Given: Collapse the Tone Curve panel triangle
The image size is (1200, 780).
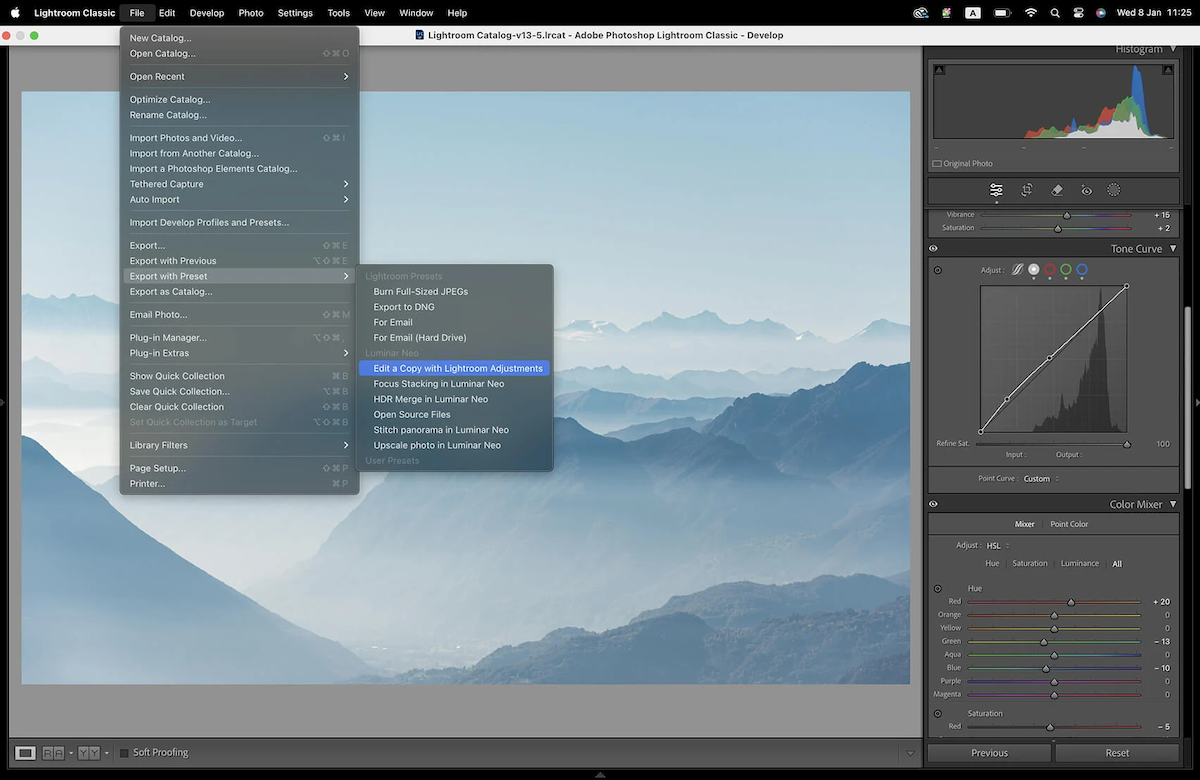Looking at the screenshot, I should tap(1172, 248).
